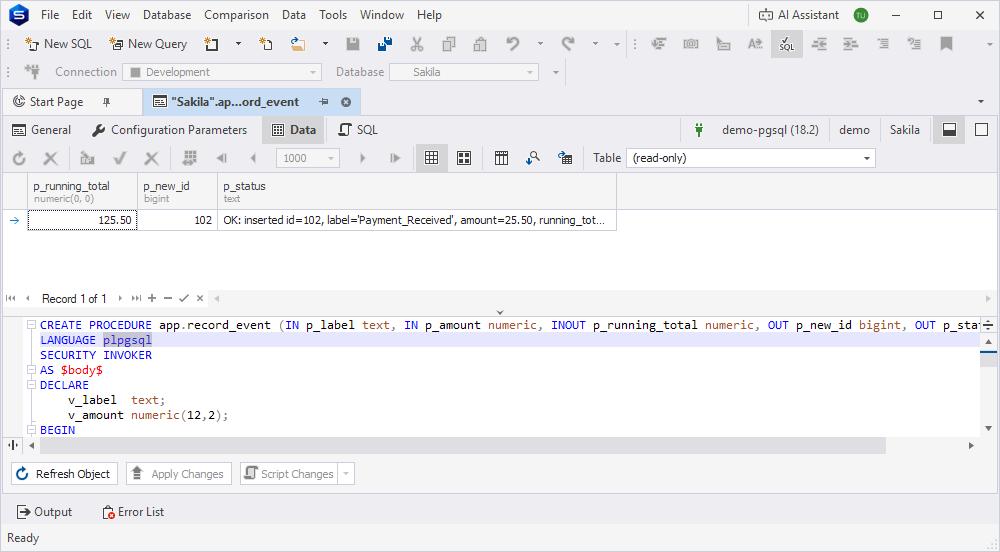Switch to the SQL tab

[x=358, y=130]
